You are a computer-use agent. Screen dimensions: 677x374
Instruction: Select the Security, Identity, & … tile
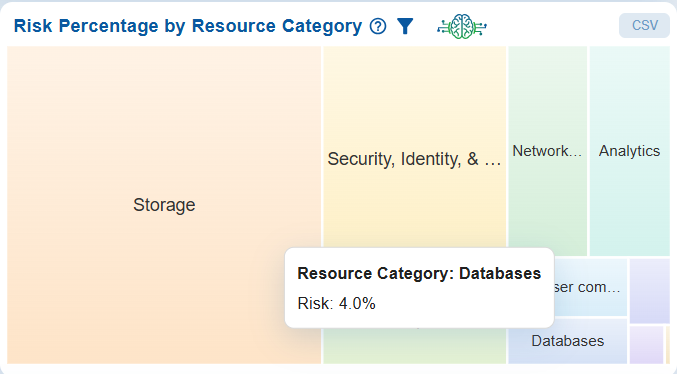click(x=414, y=147)
